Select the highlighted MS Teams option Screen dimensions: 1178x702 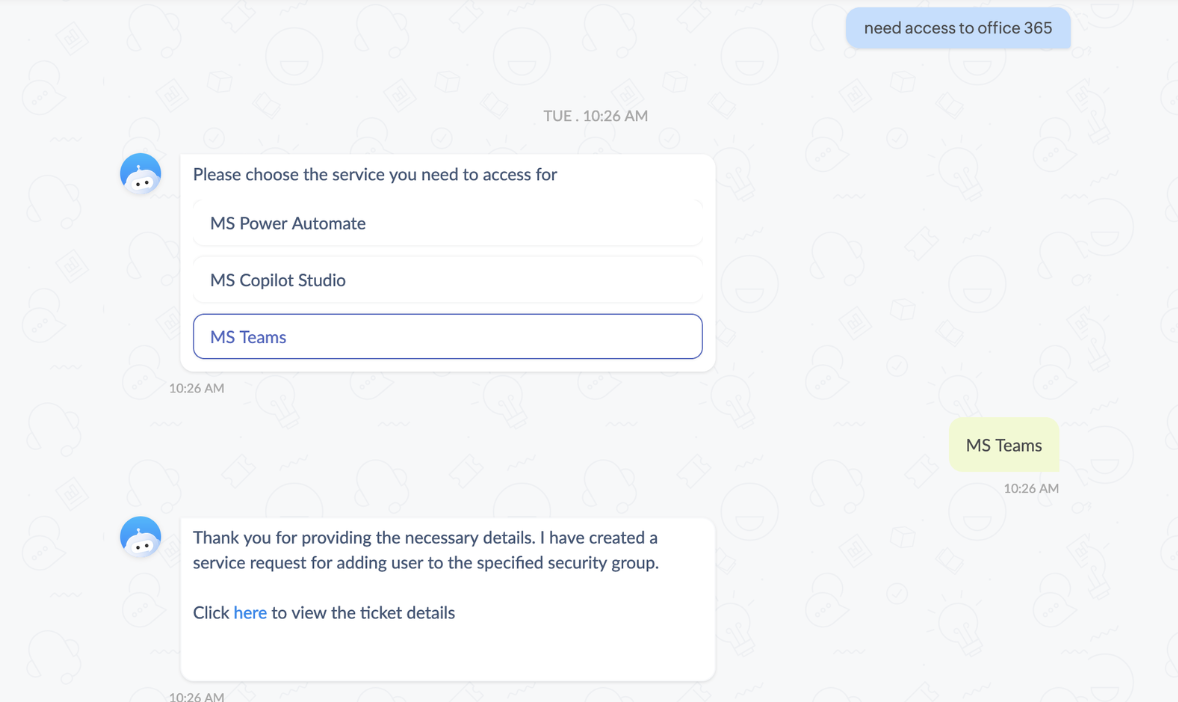(448, 337)
